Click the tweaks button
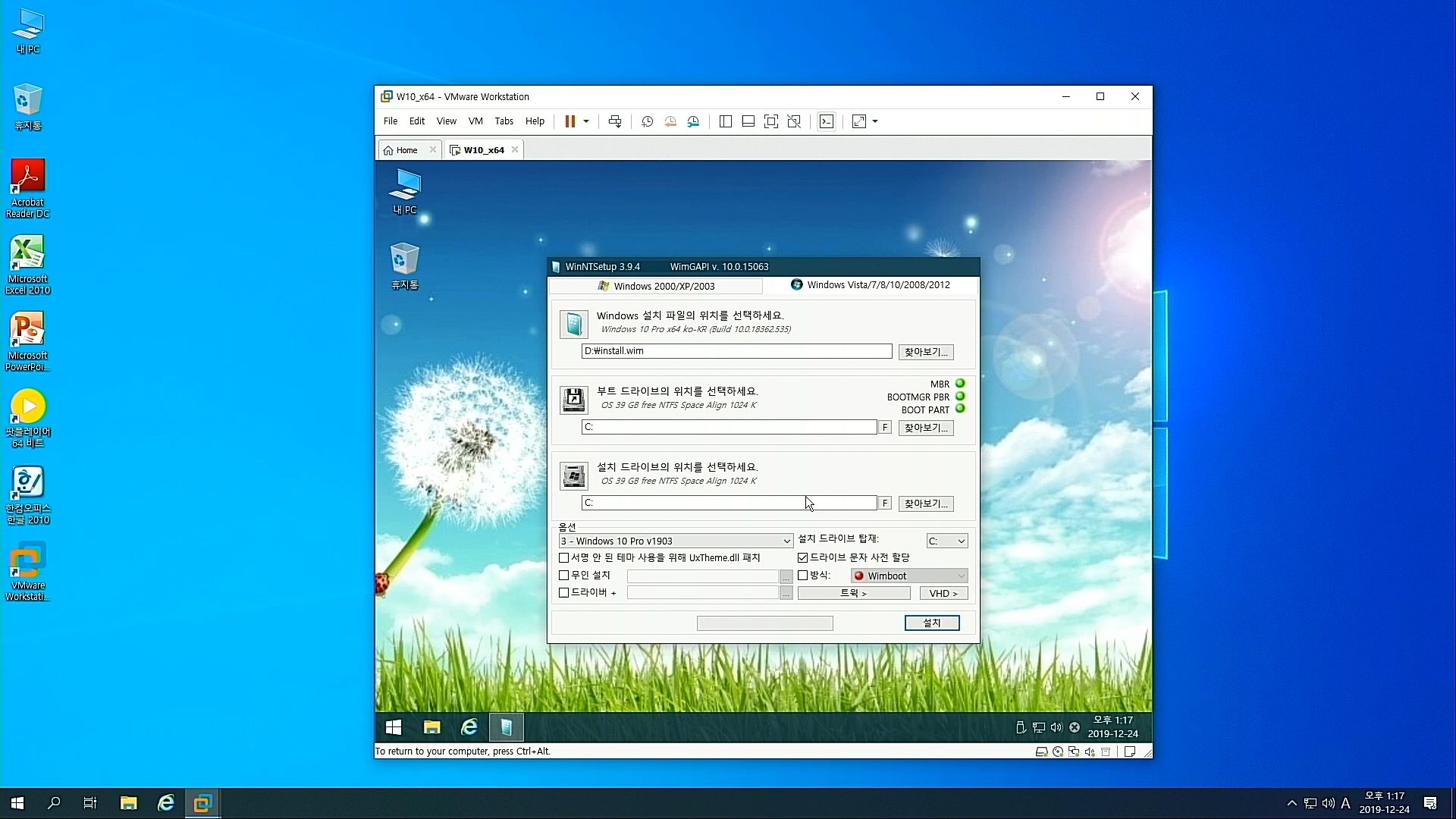 854,593
